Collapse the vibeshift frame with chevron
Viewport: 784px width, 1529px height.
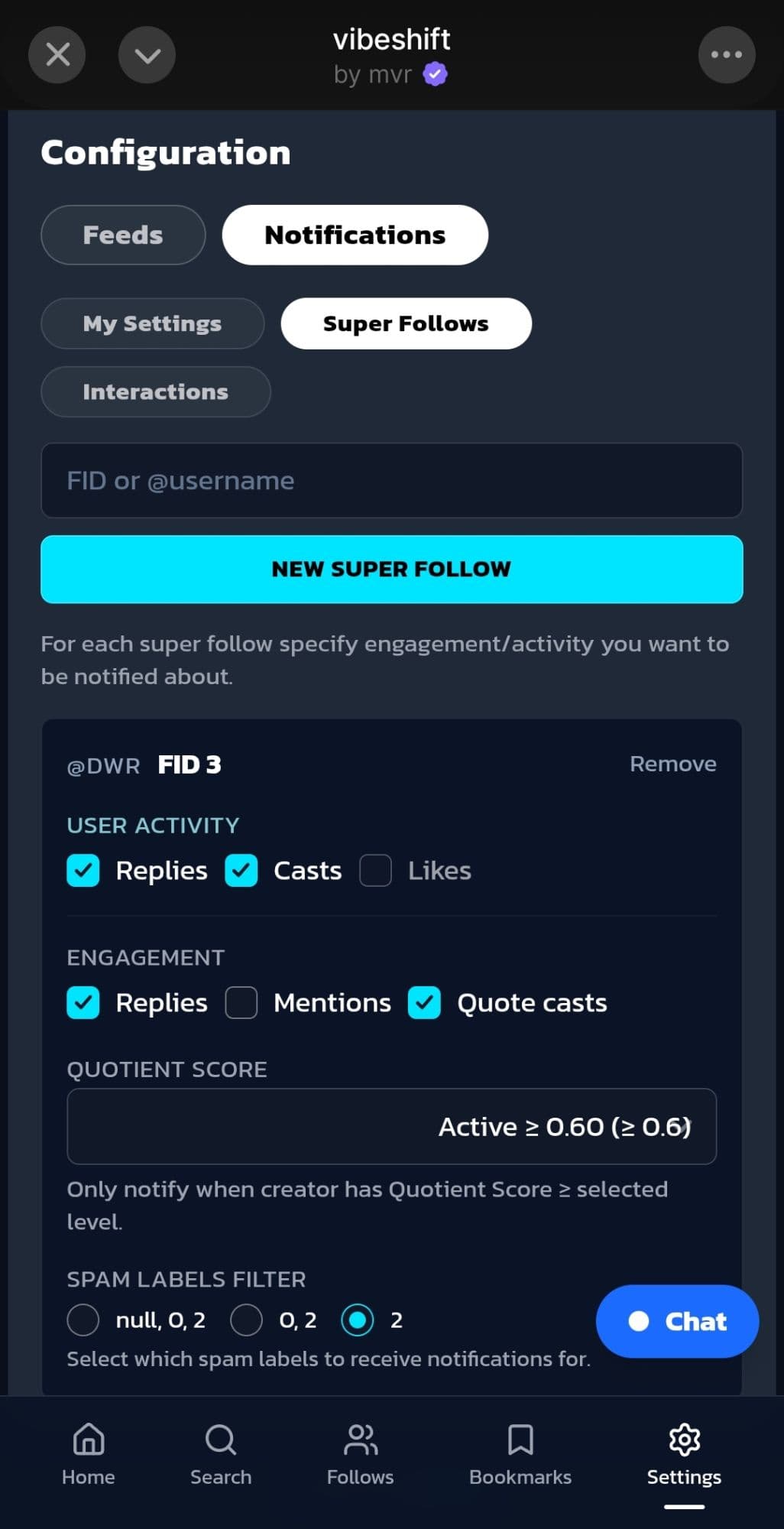click(147, 54)
